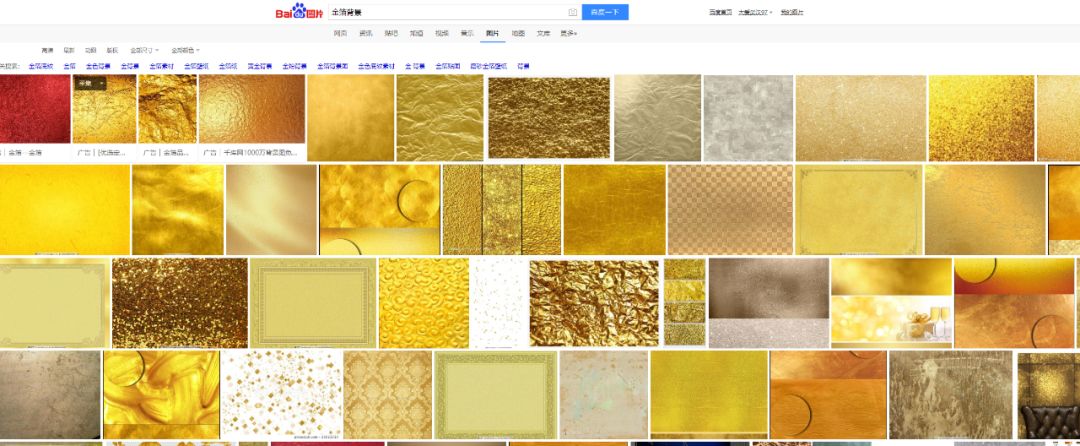Open the gold thumbnail with ornate corner frame
The width and height of the screenshot is (1080, 446).
coord(858,210)
